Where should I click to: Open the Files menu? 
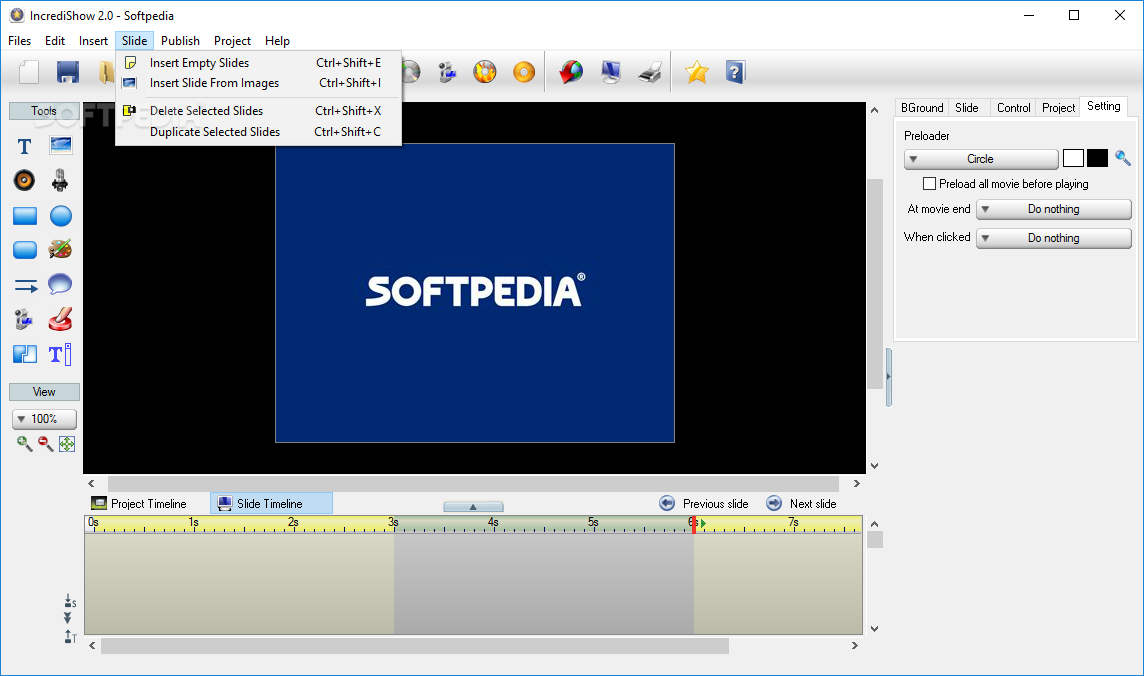pos(20,41)
